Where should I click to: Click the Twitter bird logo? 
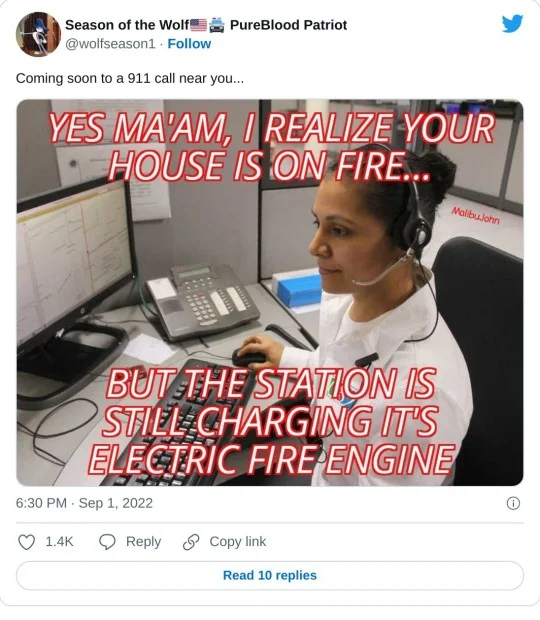512,24
